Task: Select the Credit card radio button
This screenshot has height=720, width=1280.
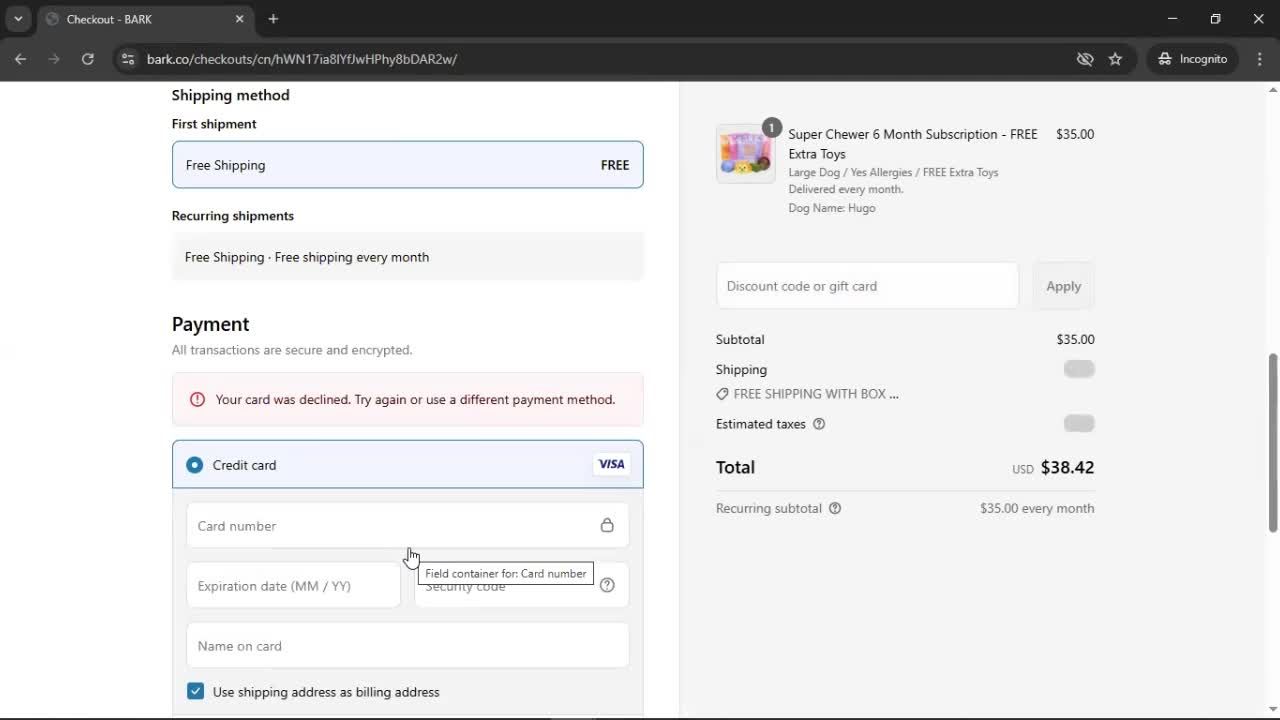Action: [x=195, y=465]
